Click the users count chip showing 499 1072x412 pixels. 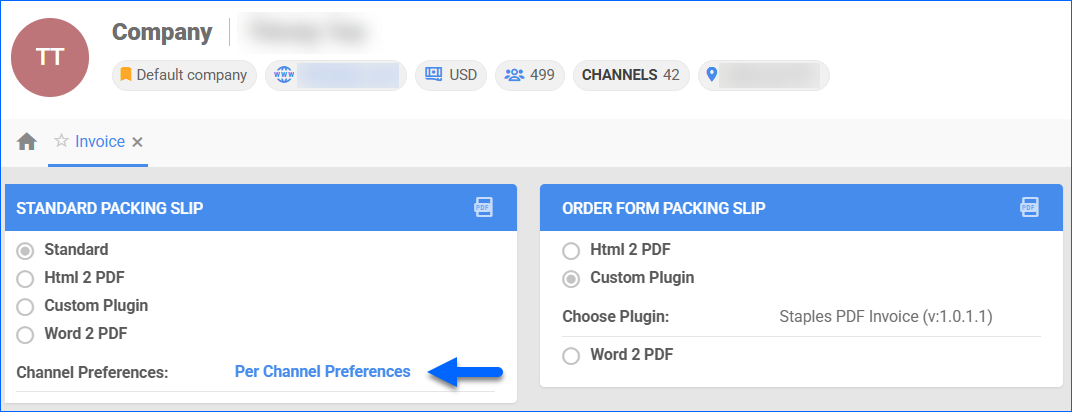coord(529,75)
